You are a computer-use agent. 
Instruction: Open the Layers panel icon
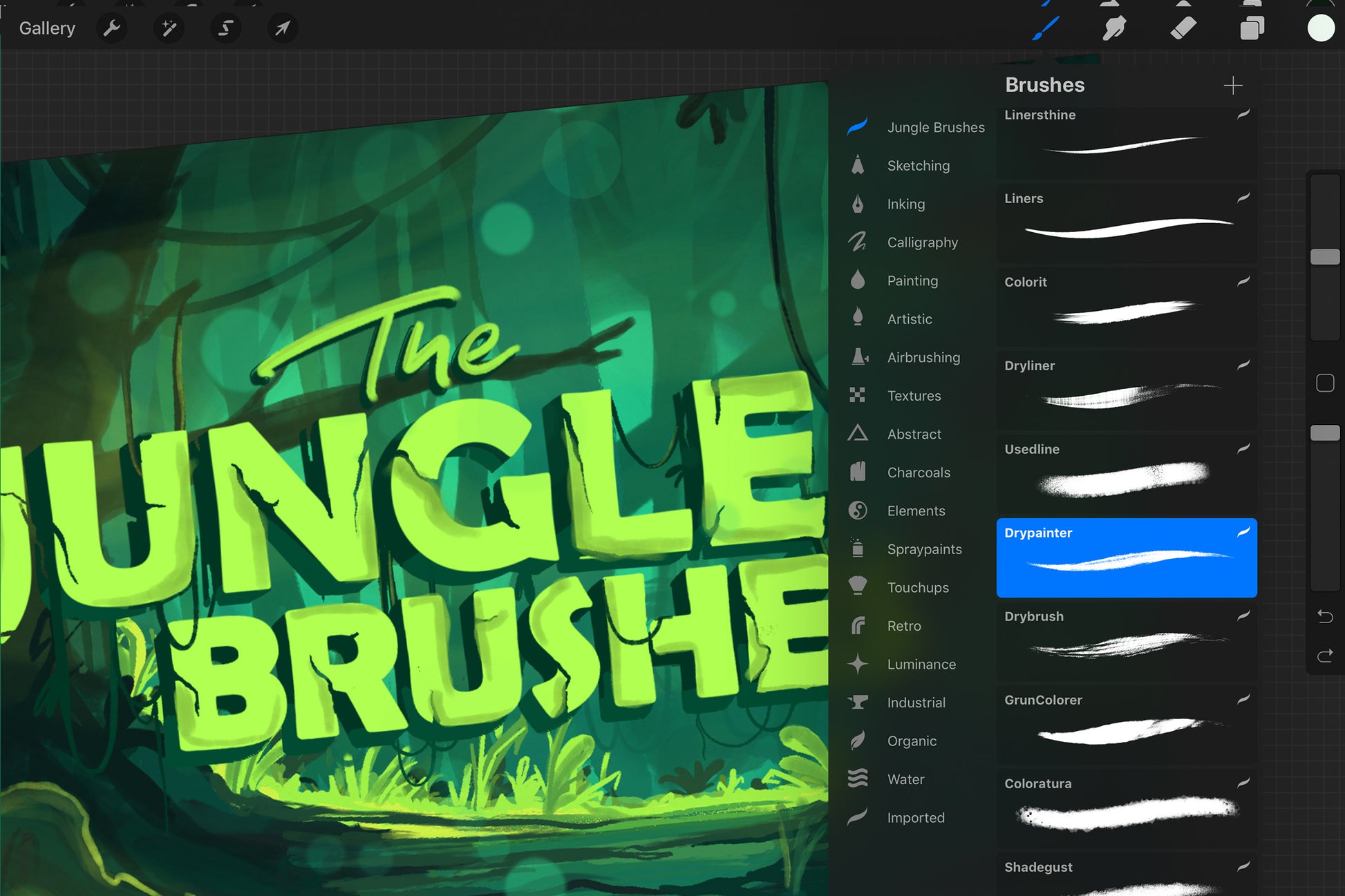pyautogui.click(x=1252, y=28)
